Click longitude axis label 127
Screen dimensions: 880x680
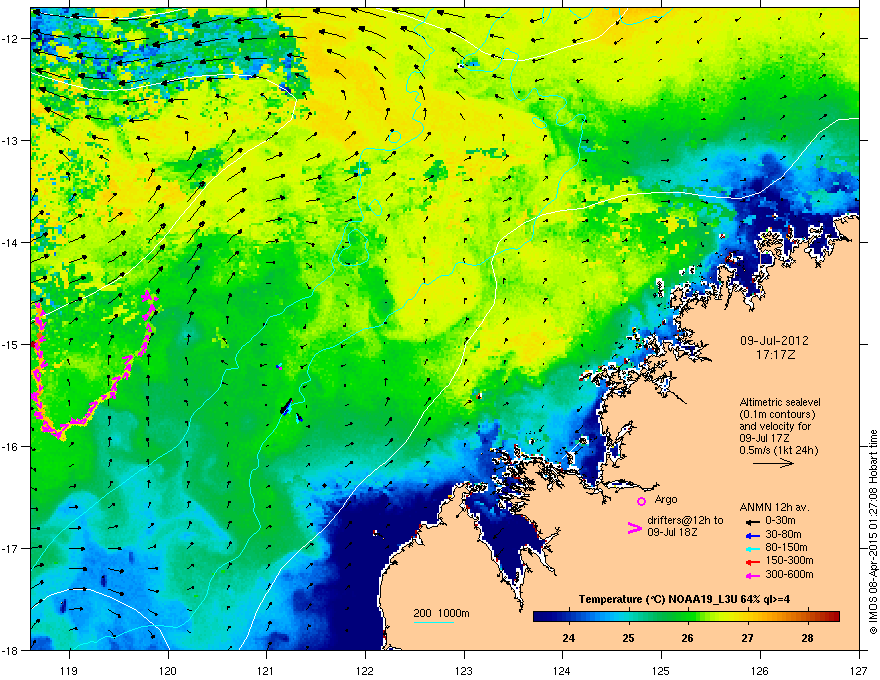[859, 670]
